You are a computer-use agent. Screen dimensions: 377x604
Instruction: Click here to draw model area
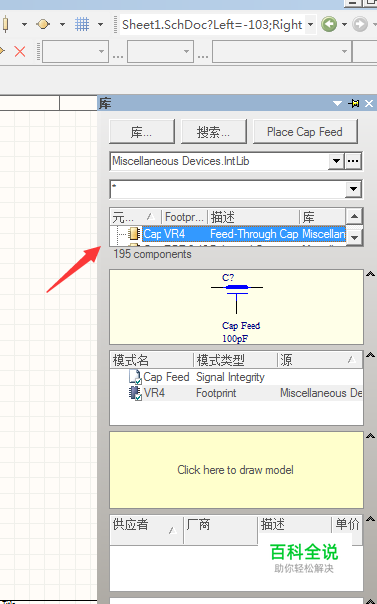(x=236, y=470)
